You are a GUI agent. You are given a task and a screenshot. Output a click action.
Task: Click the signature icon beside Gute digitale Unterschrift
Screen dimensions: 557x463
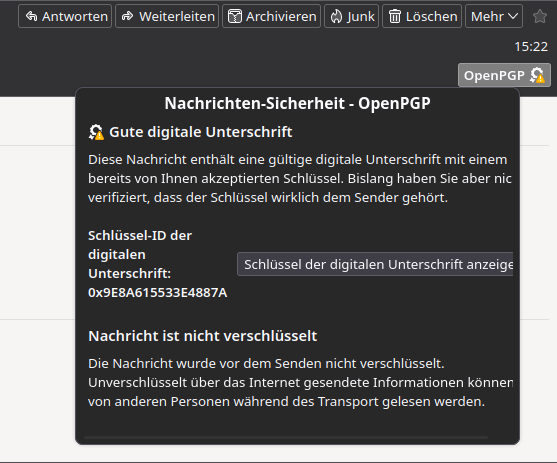[96, 132]
